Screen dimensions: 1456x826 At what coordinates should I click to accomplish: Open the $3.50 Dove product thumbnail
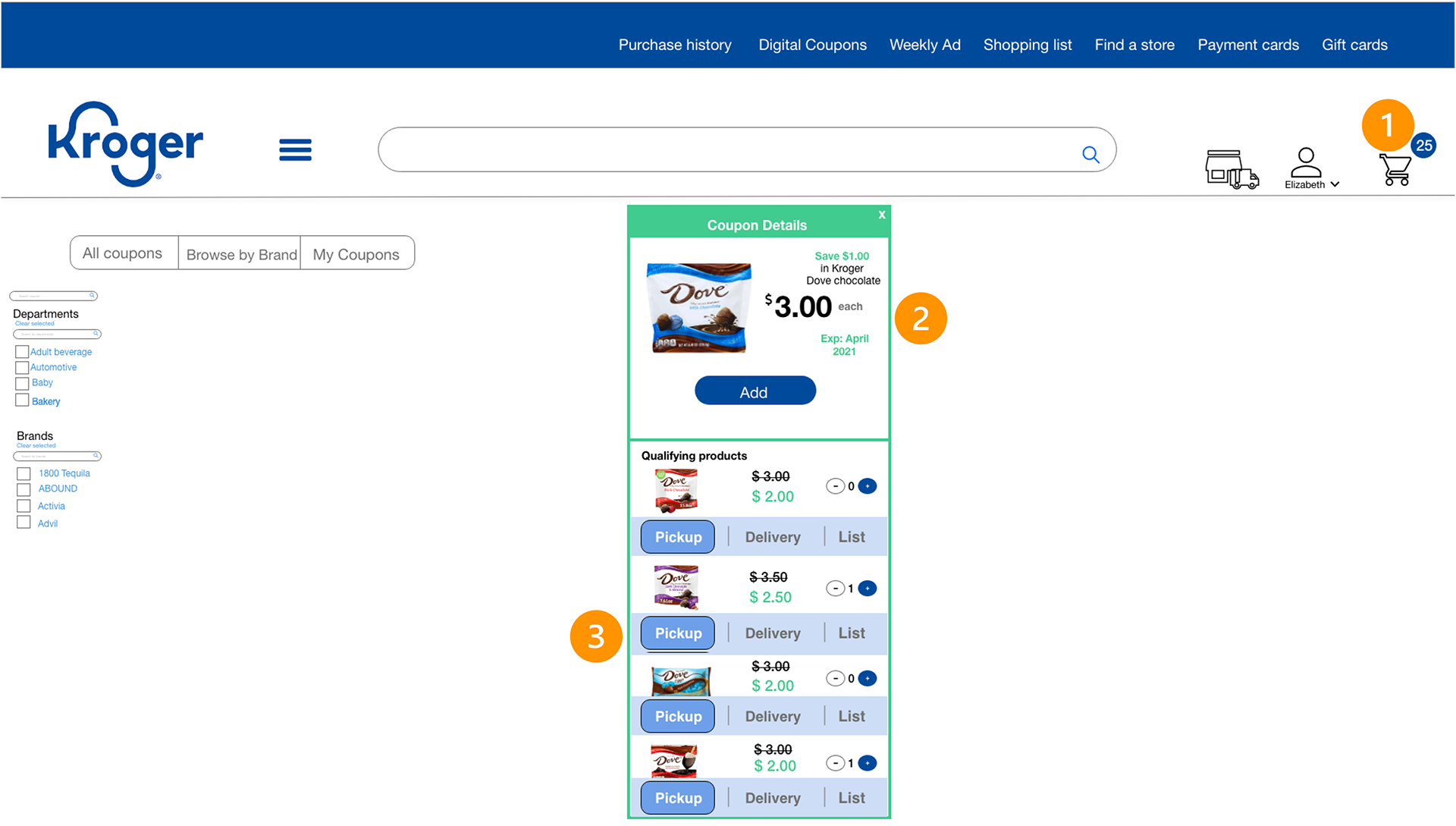point(676,587)
